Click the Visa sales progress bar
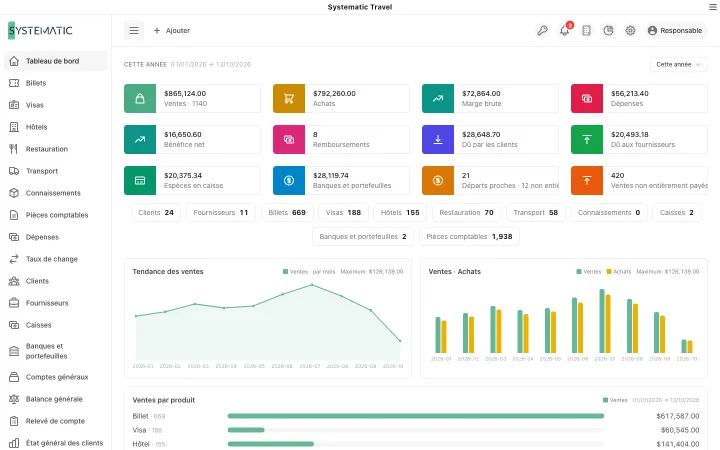Viewport: 720px width, 450px height. point(416,430)
